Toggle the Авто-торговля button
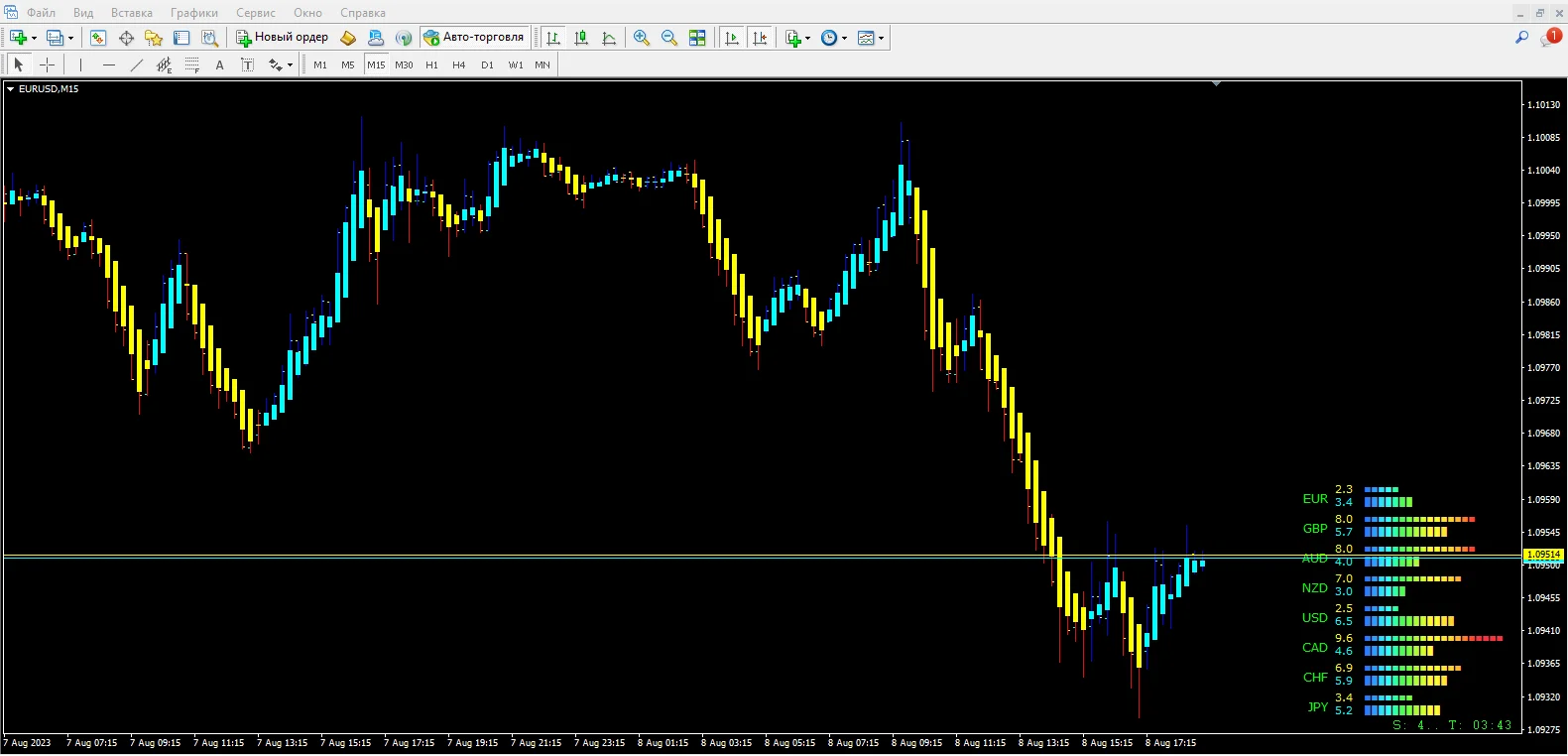The image size is (1568, 756). (474, 38)
